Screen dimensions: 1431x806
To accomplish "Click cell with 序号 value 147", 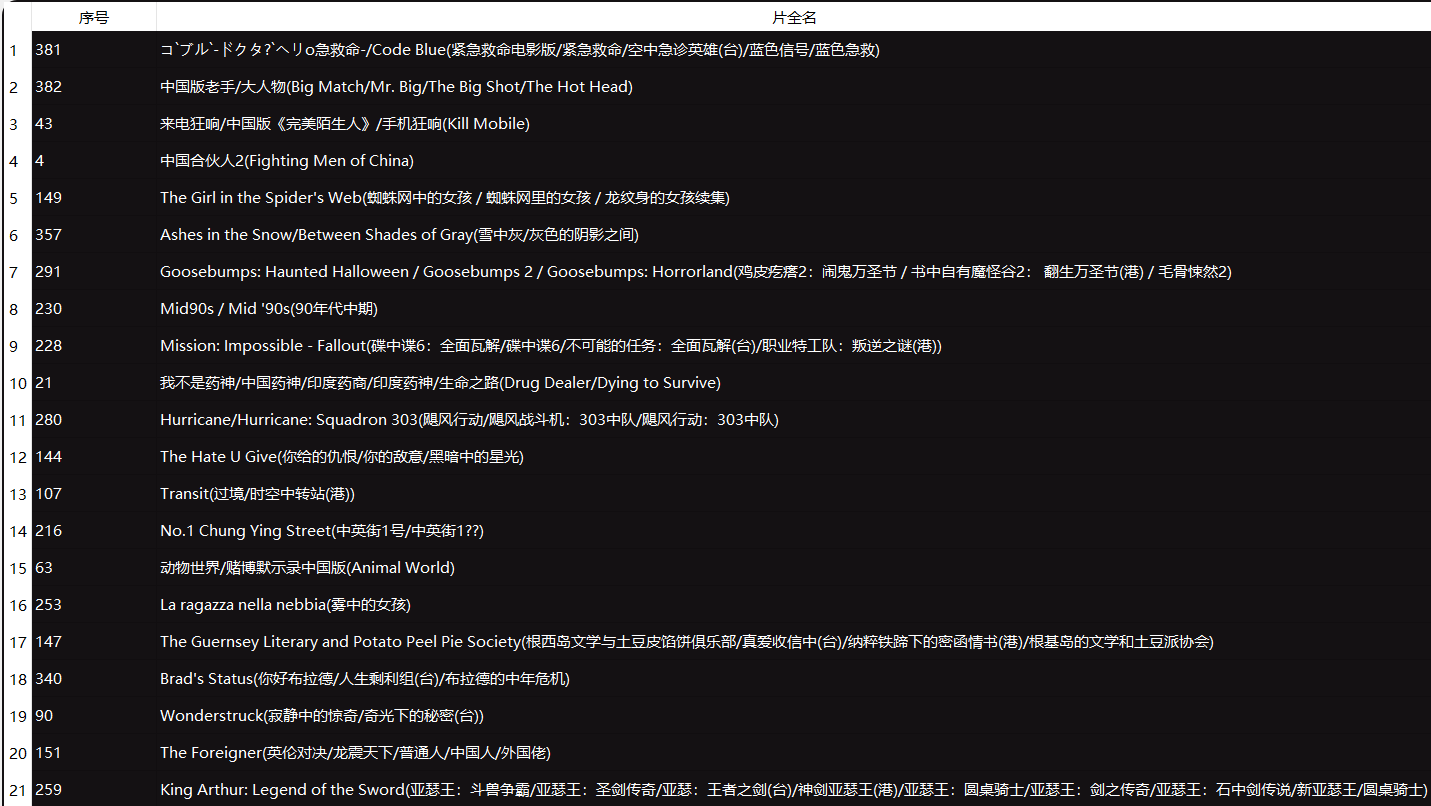I will (x=94, y=642).
